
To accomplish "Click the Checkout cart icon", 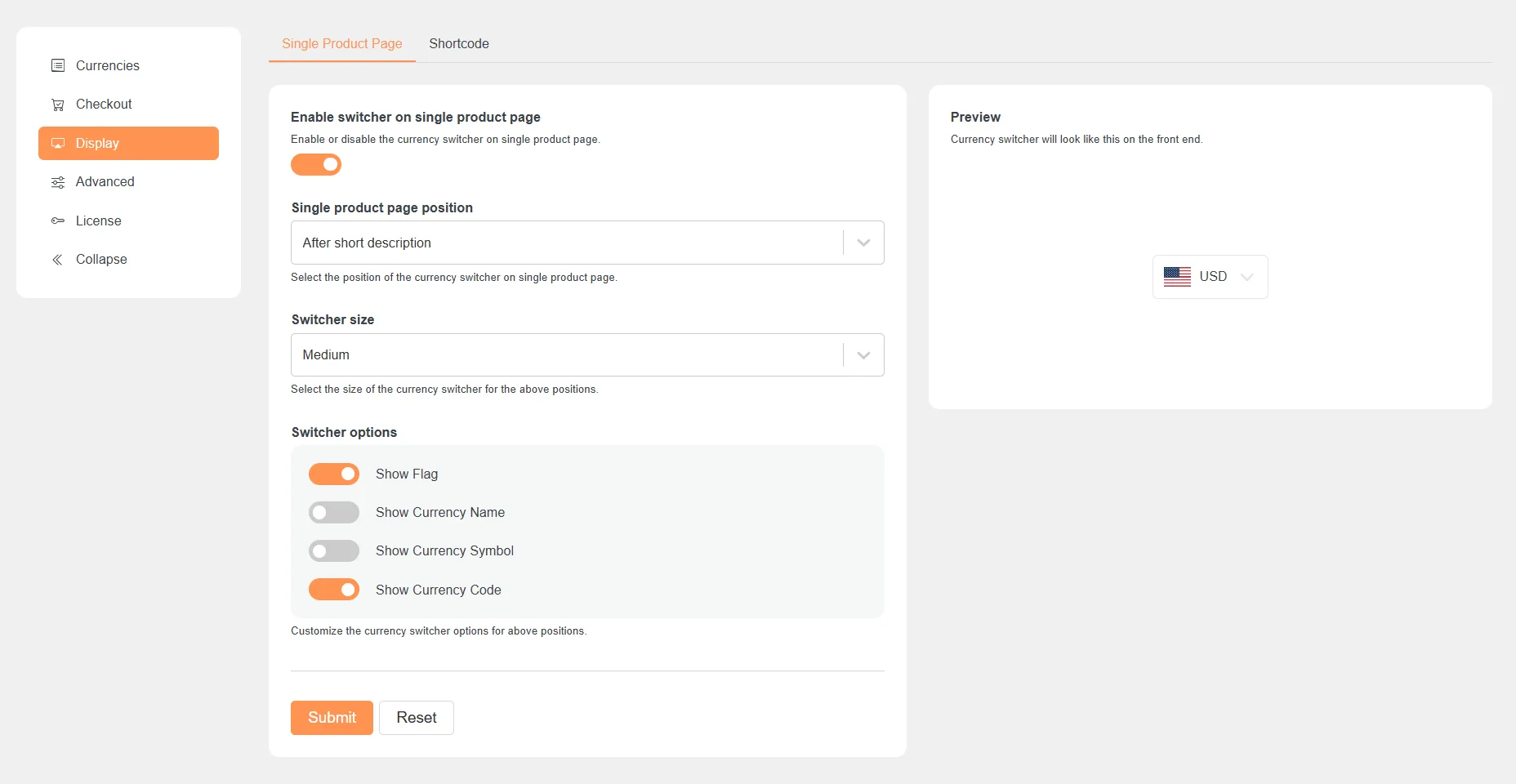I will tap(58, 105).
